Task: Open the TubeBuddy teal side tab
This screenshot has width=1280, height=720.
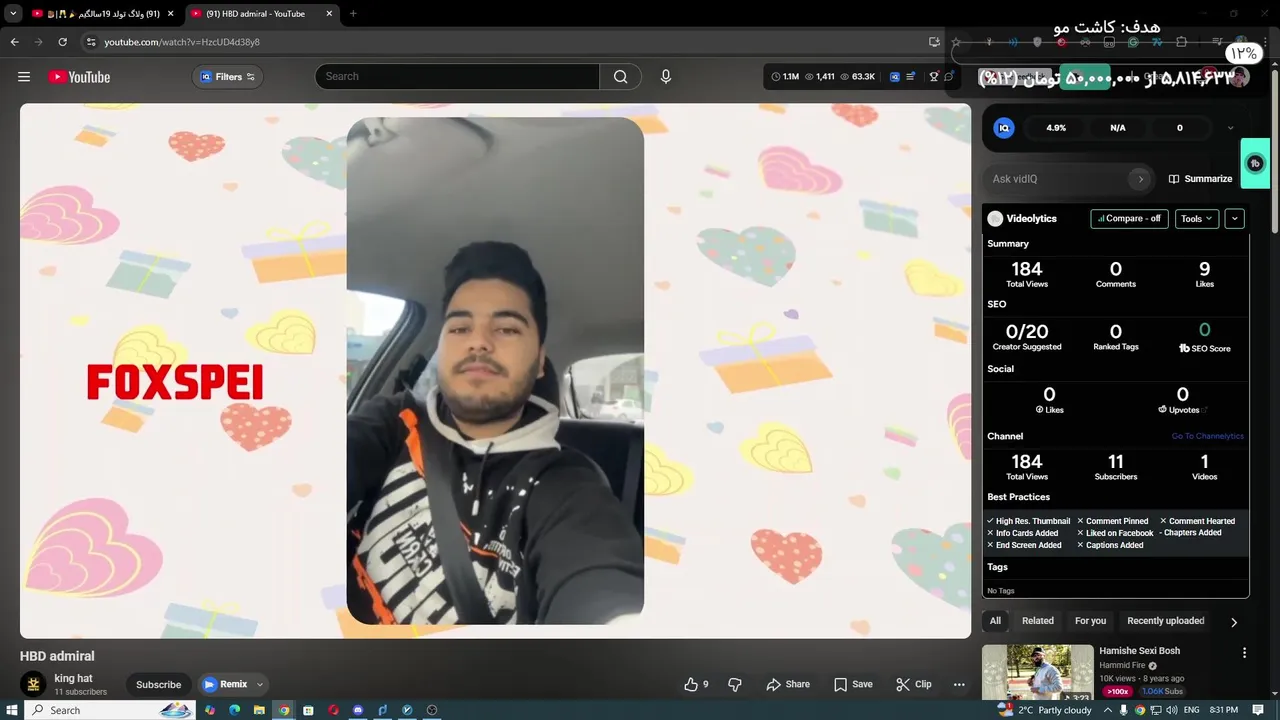Action: click(1255, 163)
